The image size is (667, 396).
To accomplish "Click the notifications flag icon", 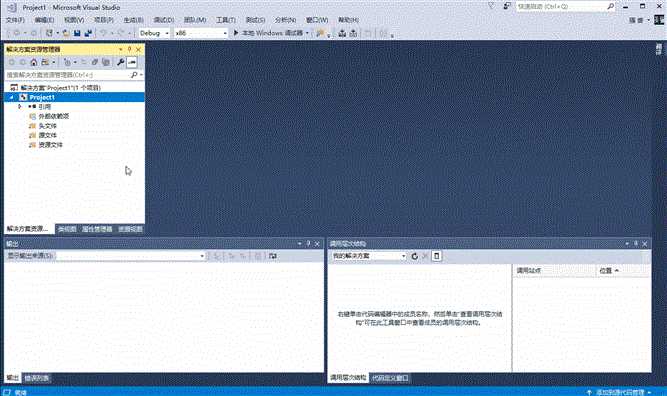I will point(491,6).
